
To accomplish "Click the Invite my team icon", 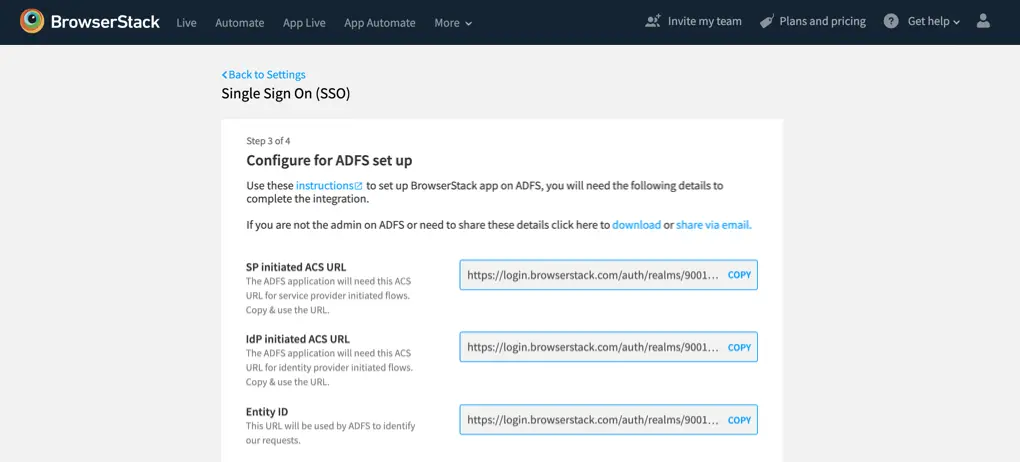I will pyautogui.click(x=653, y=21).
